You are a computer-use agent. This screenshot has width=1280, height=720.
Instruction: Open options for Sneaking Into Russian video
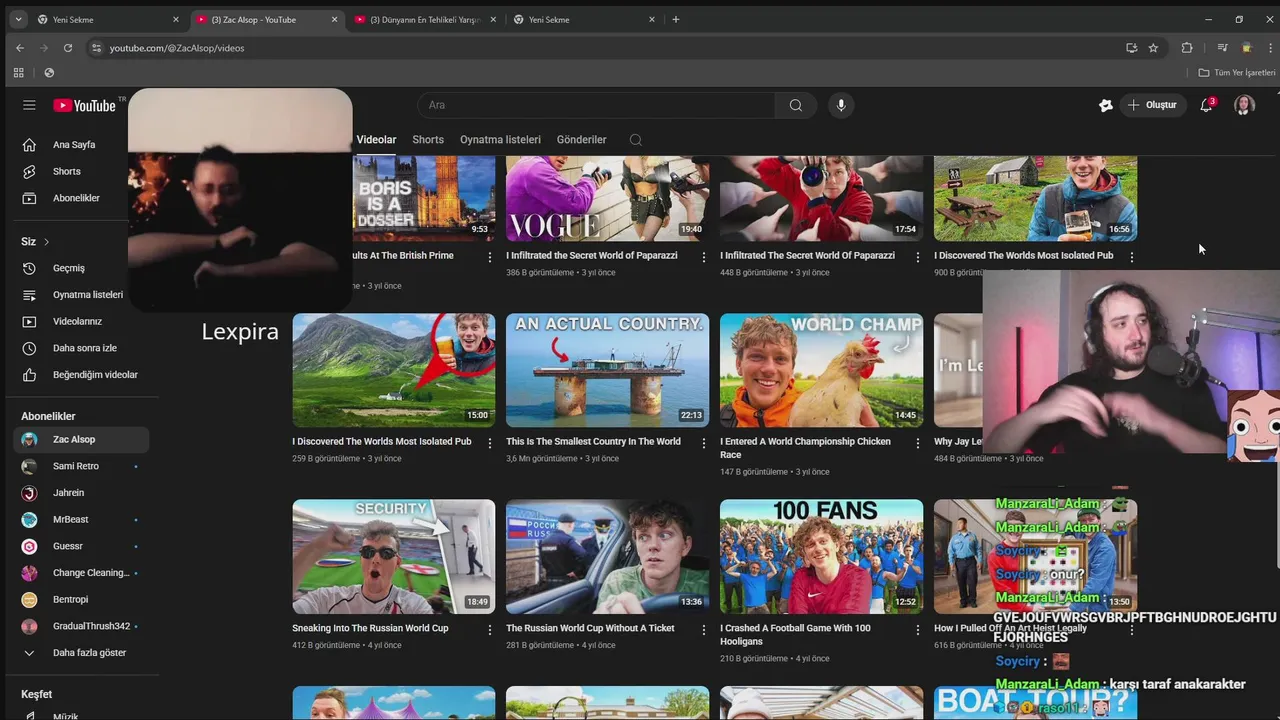[x=490, y=630]
